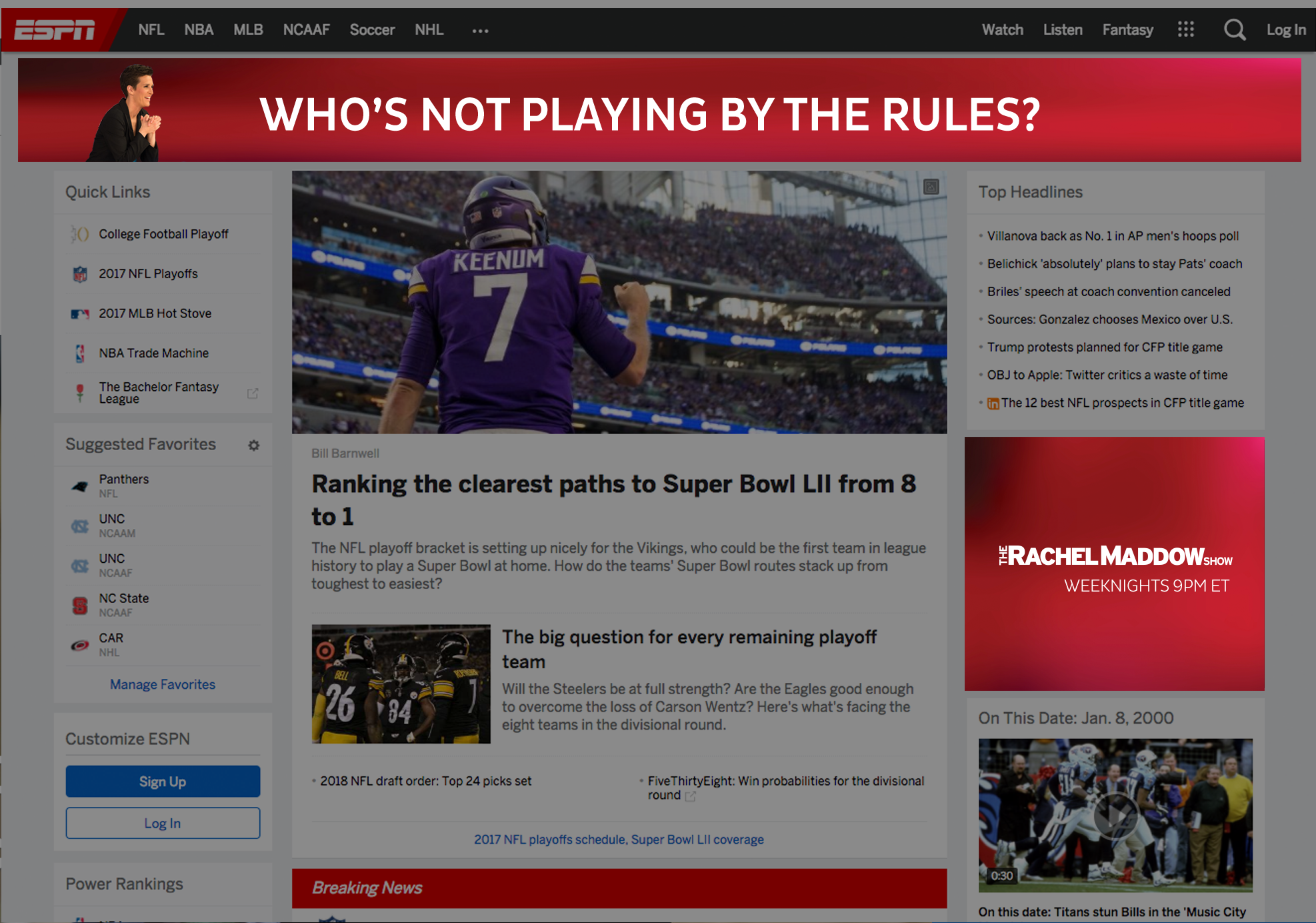
Task: Click the UNC NCAAF team logo icon
Action: click(x=80, y=566)
